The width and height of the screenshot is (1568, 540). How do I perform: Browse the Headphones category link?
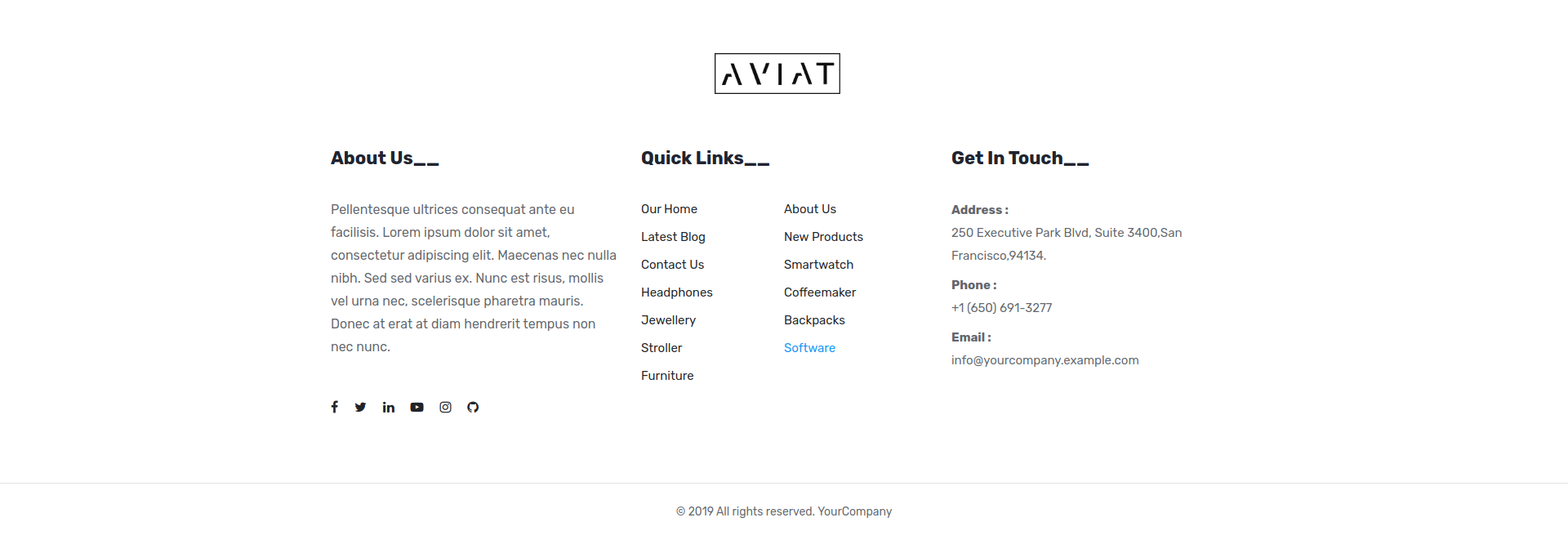(x=676, y=292)
